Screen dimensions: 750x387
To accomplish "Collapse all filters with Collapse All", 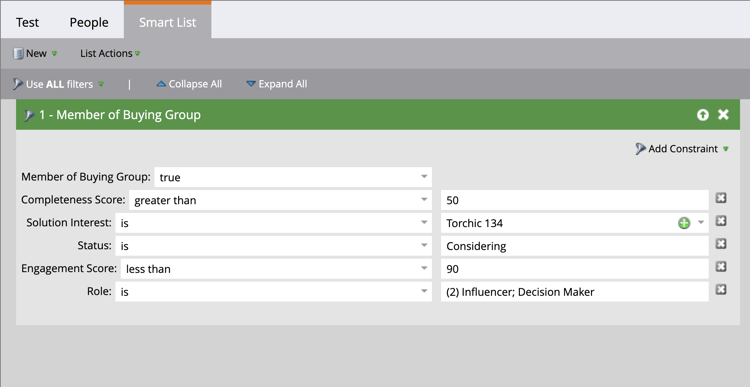I will point(189,84).
